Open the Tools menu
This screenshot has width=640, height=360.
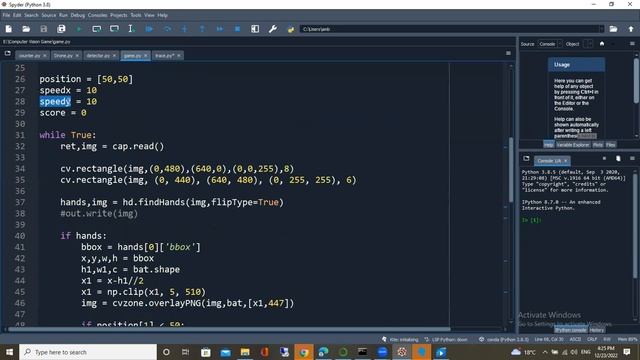point(136,15)
